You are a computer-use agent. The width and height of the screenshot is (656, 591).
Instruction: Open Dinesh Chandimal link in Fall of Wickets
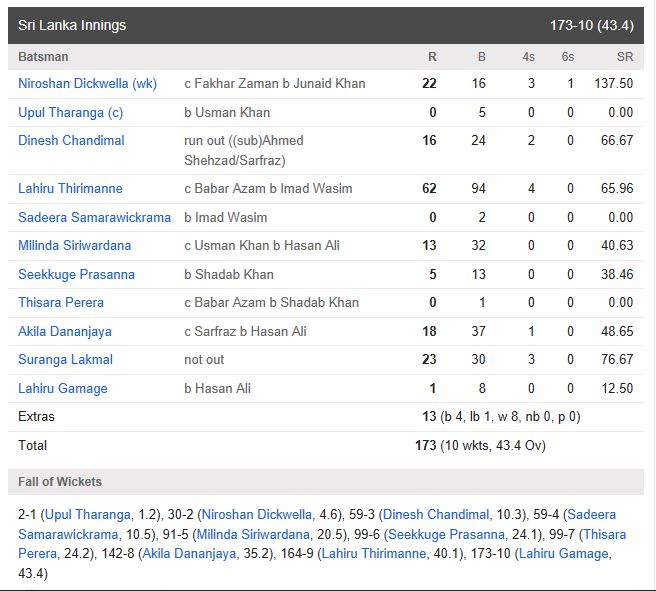pos(436,514)
